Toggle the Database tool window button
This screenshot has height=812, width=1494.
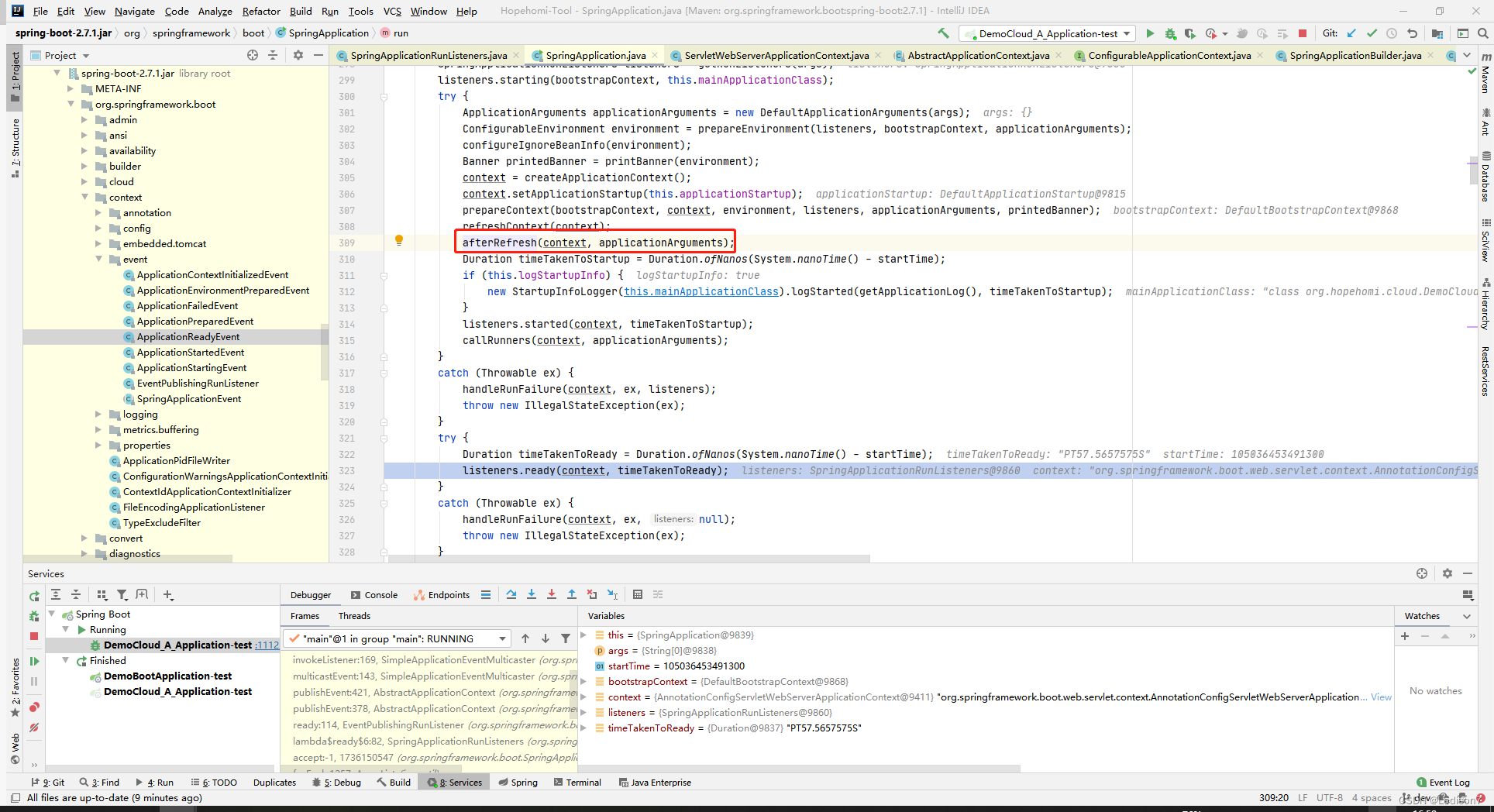click(x=1485, y=177)
